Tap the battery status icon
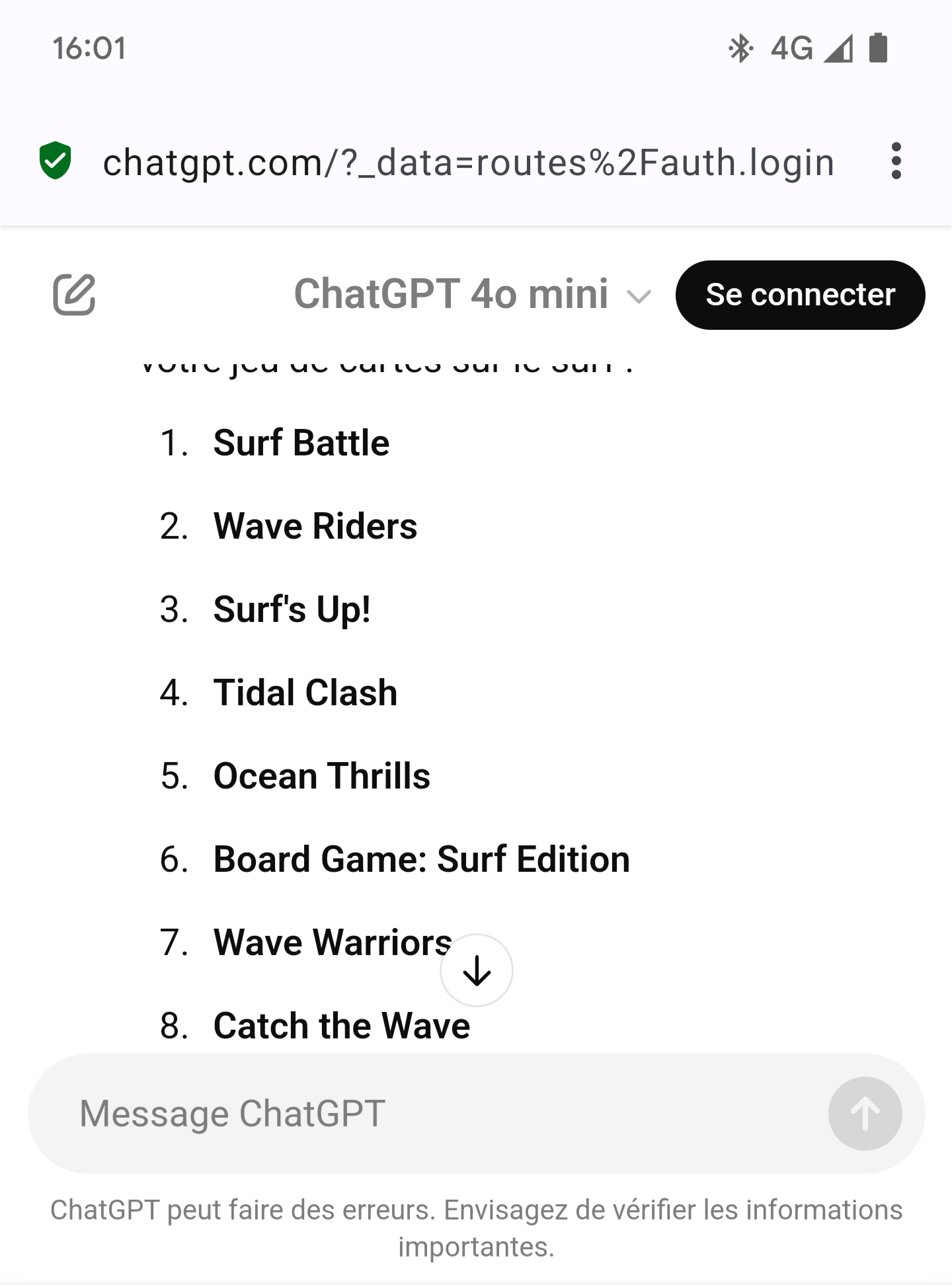The width and height of the screenshot is (952, 1285). tap(878, 48)
